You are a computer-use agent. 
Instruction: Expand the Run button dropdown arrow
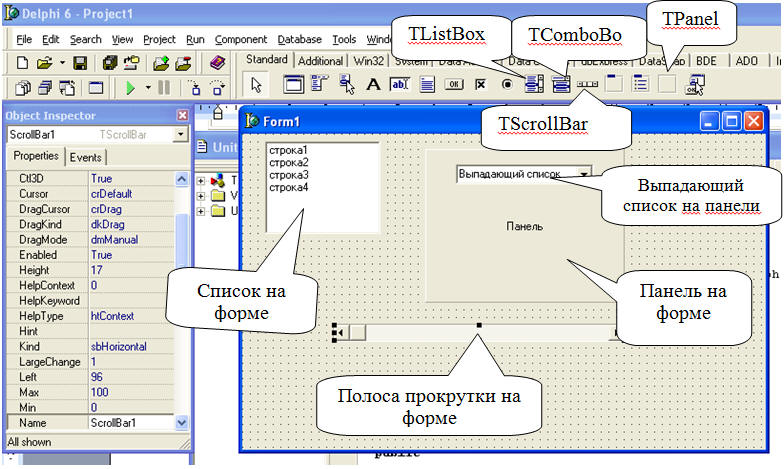point(148,88)
